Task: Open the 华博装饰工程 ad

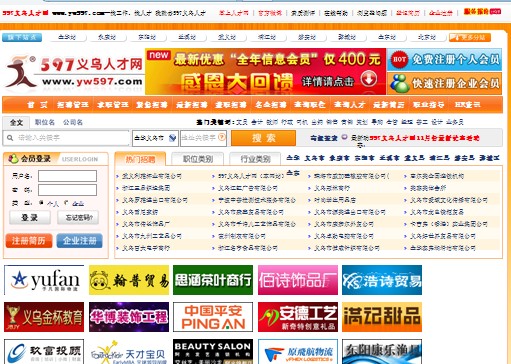Action: click(129, 317)
